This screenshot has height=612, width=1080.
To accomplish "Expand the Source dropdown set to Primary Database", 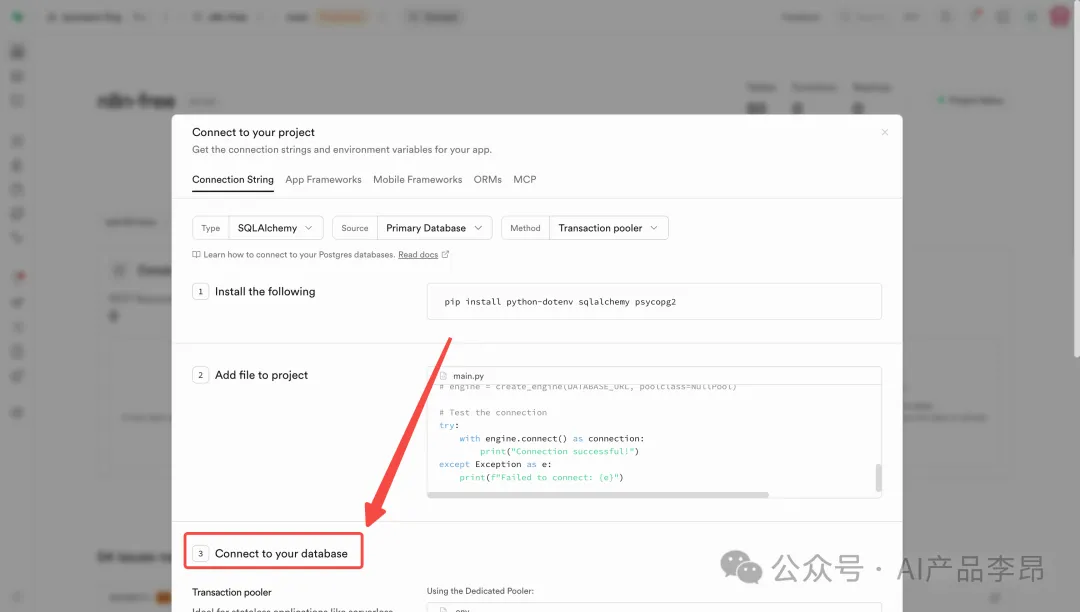I will pos(437,228).
